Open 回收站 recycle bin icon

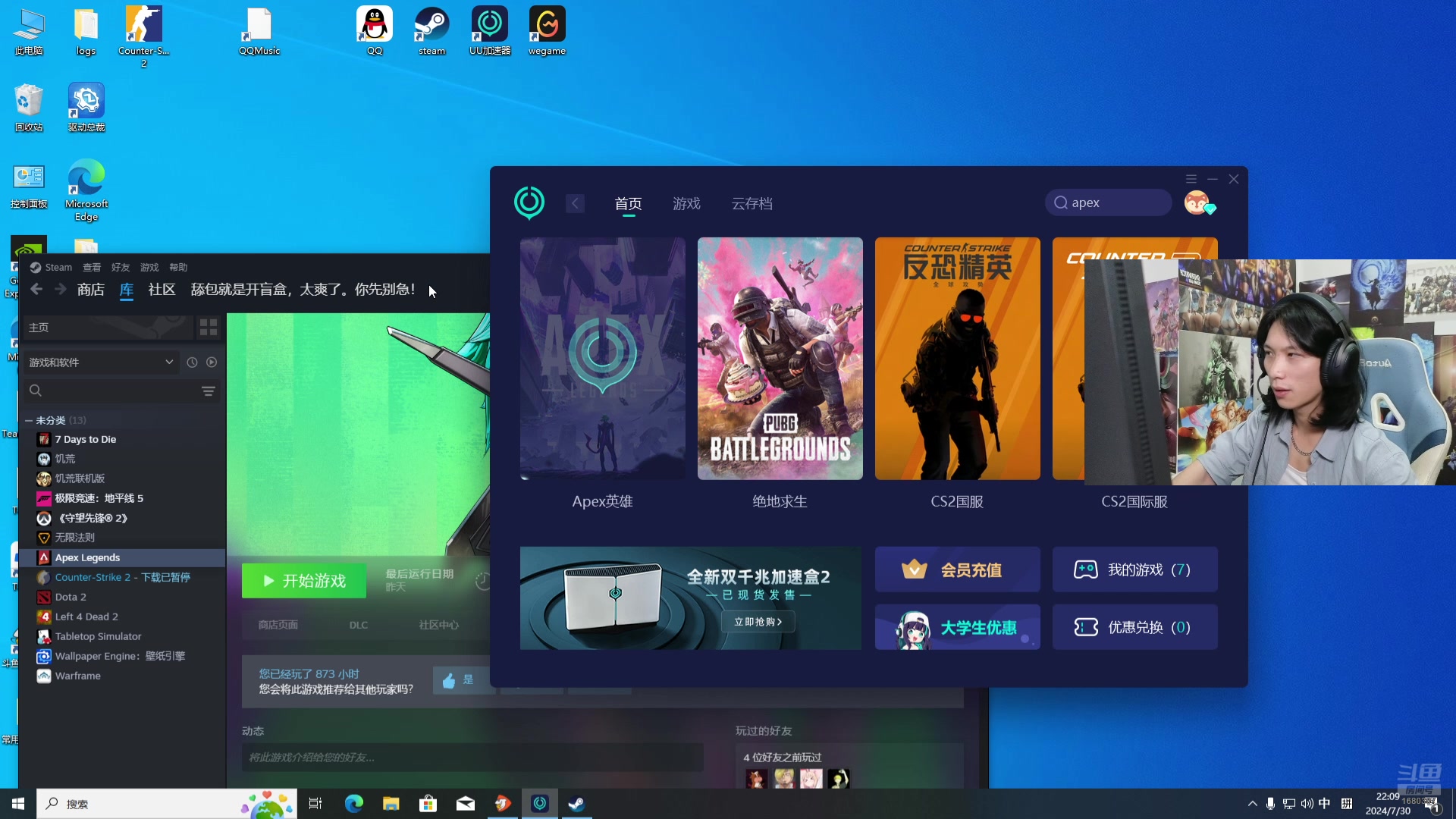(x=29, y=108)
